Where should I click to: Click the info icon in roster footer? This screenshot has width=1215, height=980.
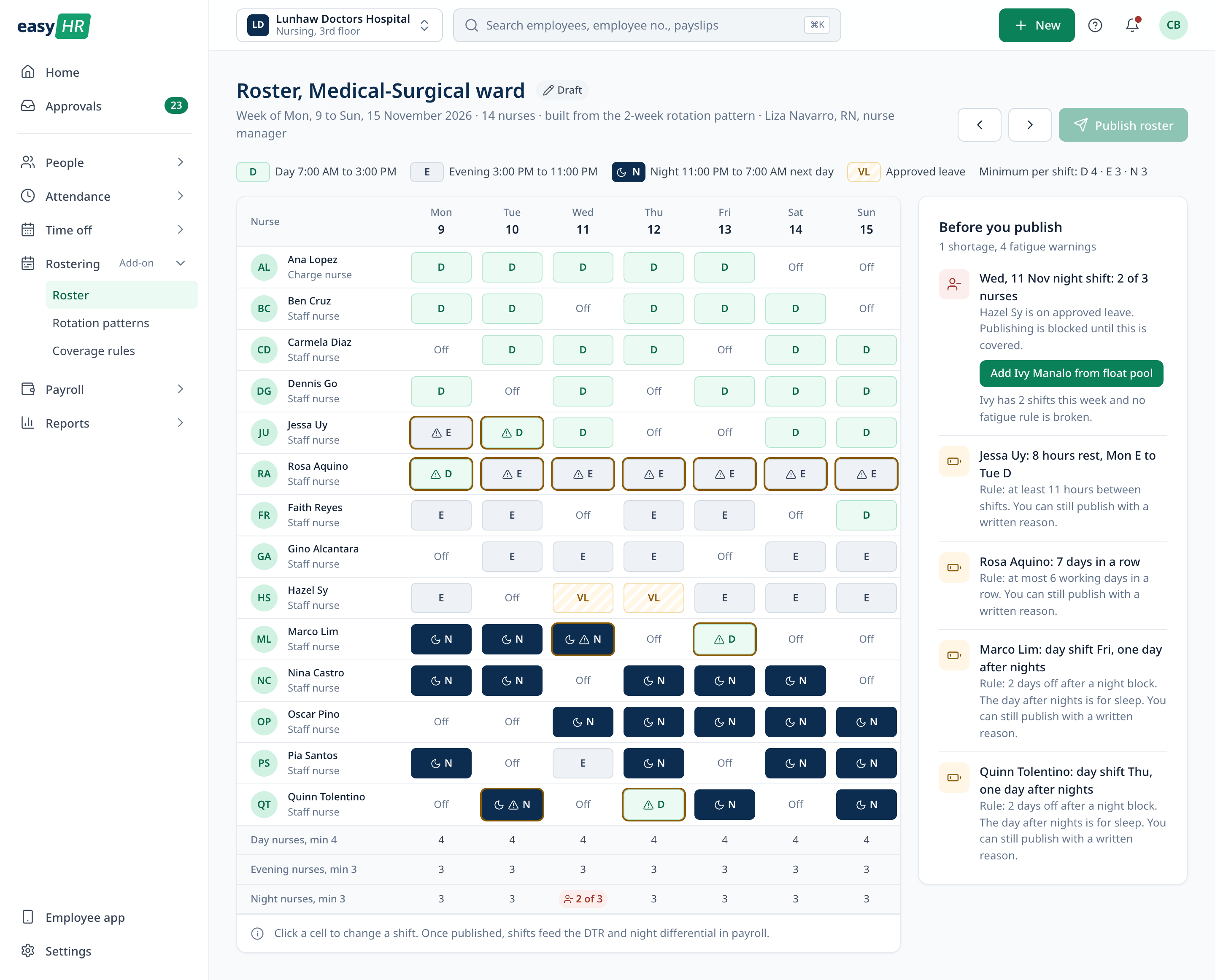257,933
